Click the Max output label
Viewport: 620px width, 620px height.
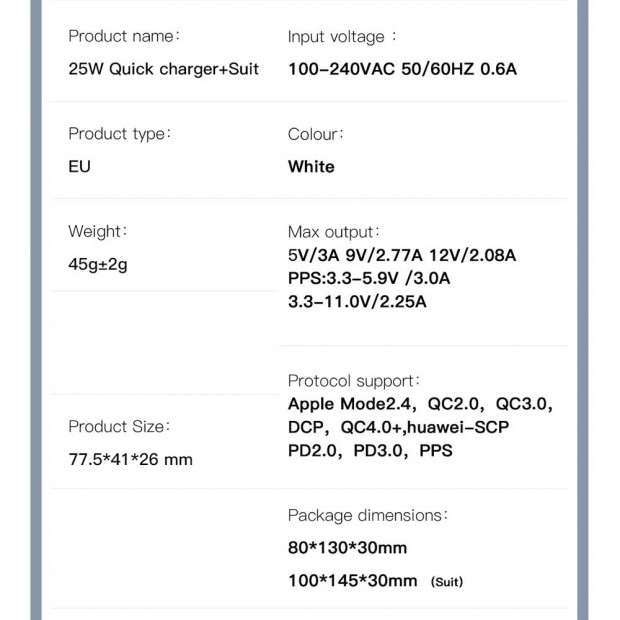(334, 232)
